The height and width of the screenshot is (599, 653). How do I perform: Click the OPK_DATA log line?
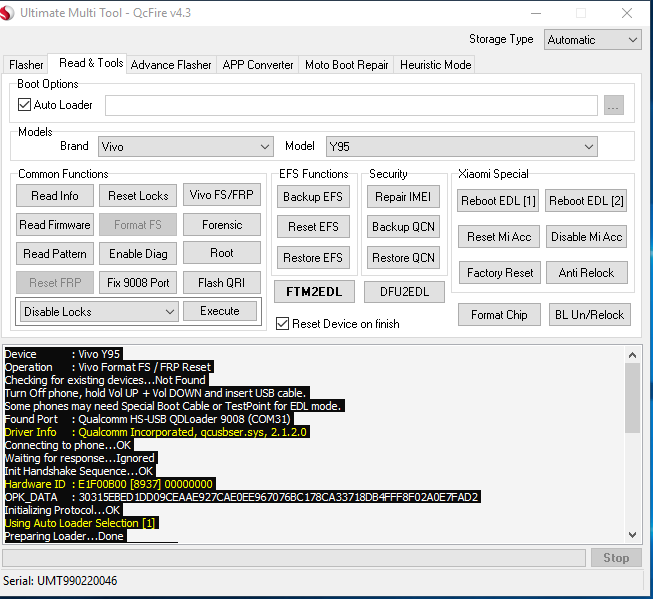(x=242, y=497)
